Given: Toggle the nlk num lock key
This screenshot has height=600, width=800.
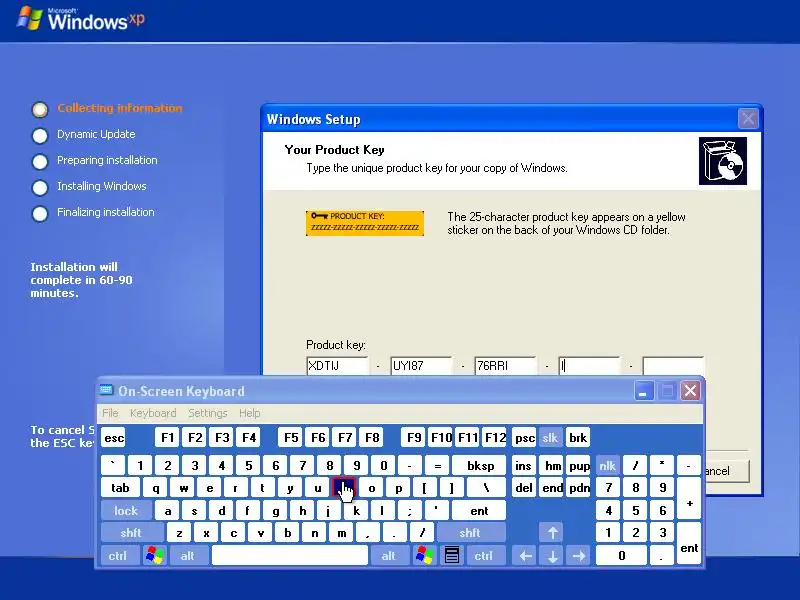Looking at the screenshot, I should click(x=607, y=465).
